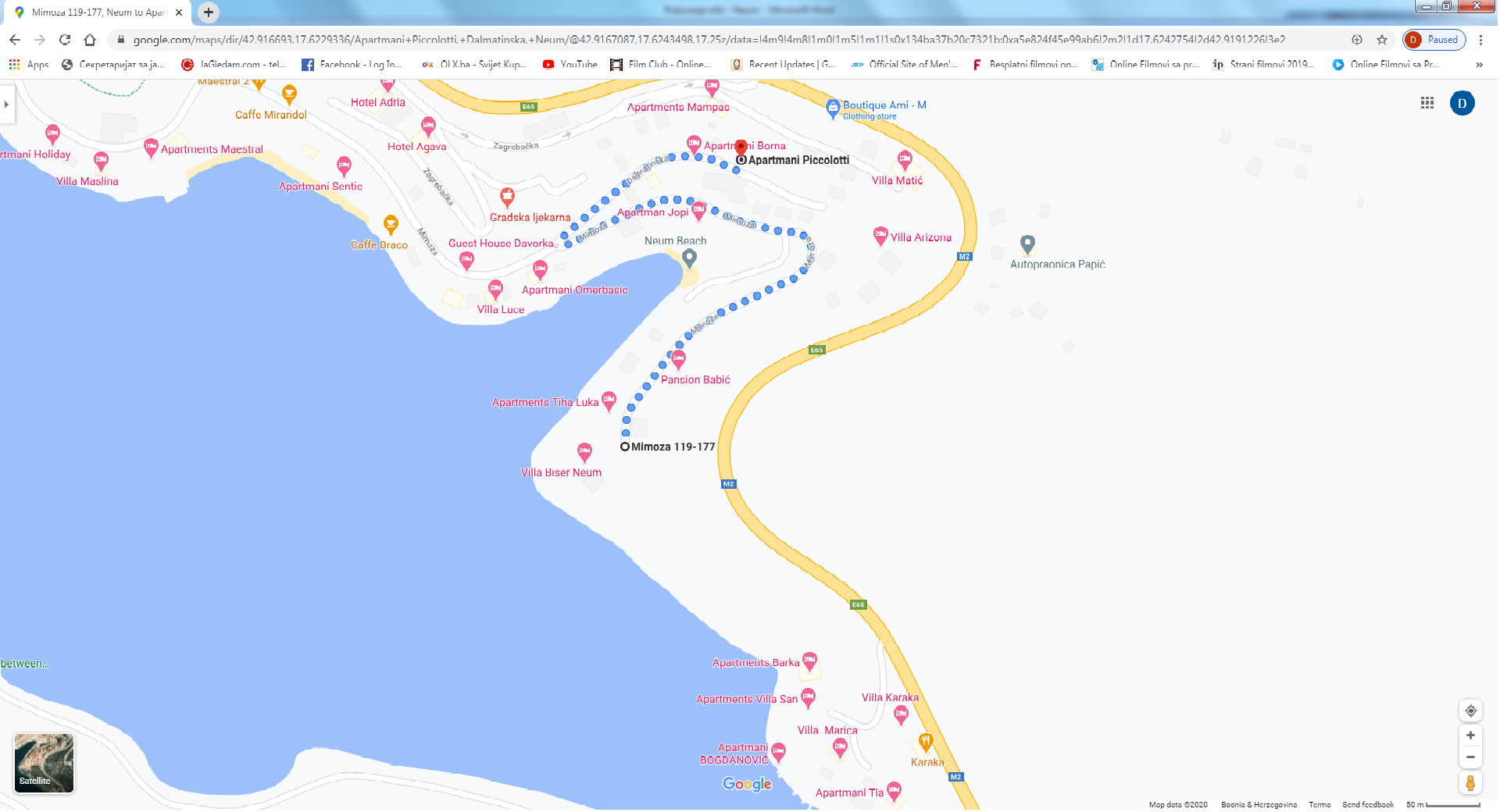Click the Villa Karaka pin
Screen dimensions: 1500x812
pyautogui.click(x=901, y=715)
